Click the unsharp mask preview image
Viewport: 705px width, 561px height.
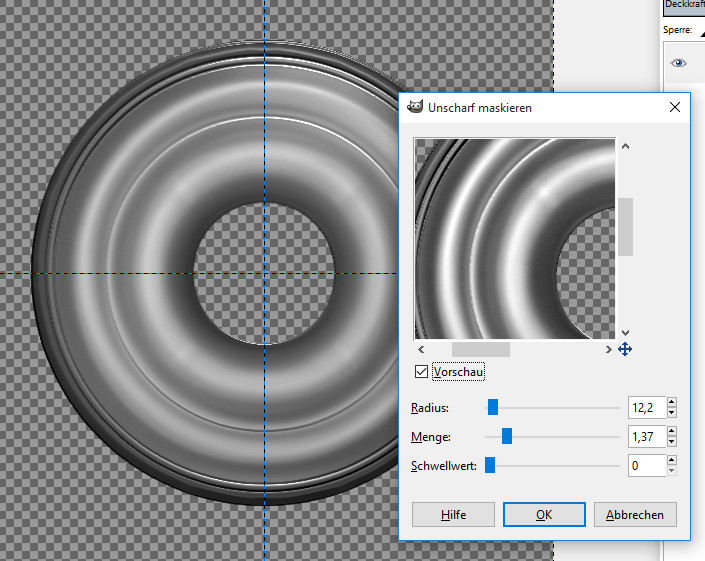pyautogui.click(x=515, y=239)
